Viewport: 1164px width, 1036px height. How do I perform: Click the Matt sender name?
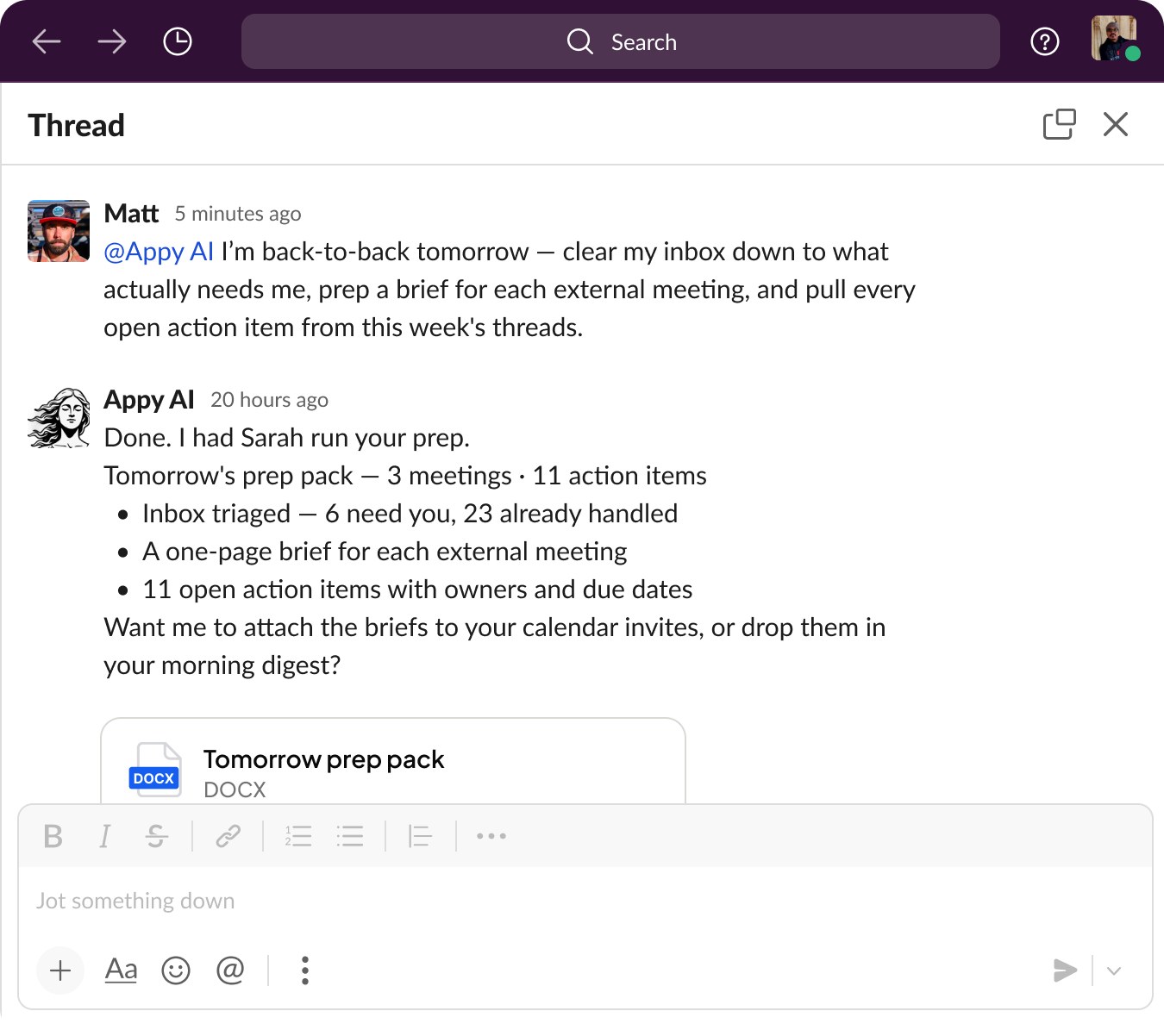tap(131, 213)
